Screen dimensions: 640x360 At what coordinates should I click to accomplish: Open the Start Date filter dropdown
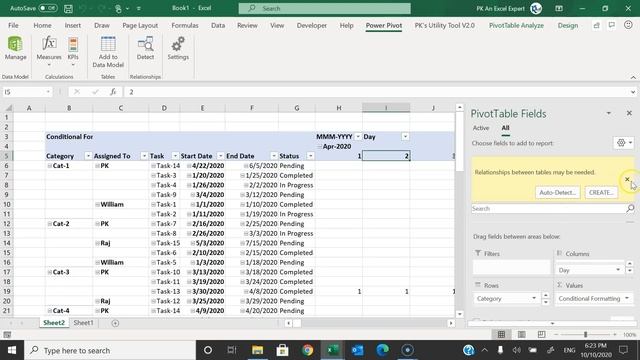click(220, 156)
